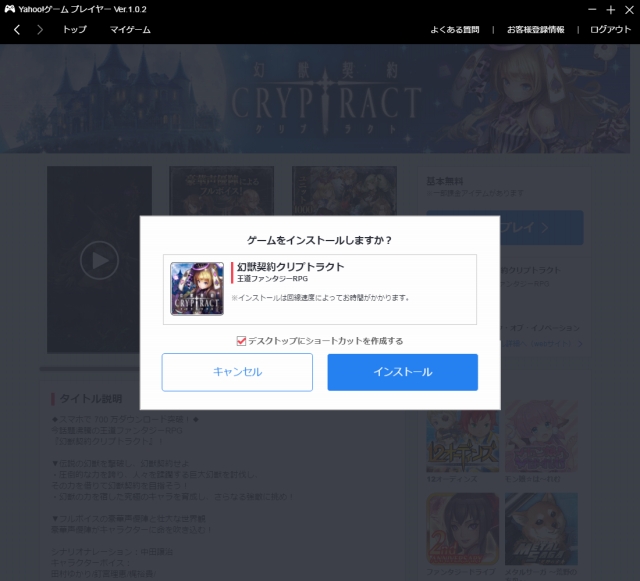This screenshot has height=581, width=640.
Task: Click the 幻獣契約クリプトラクト title in the dialog
Action: coord(291,267)
